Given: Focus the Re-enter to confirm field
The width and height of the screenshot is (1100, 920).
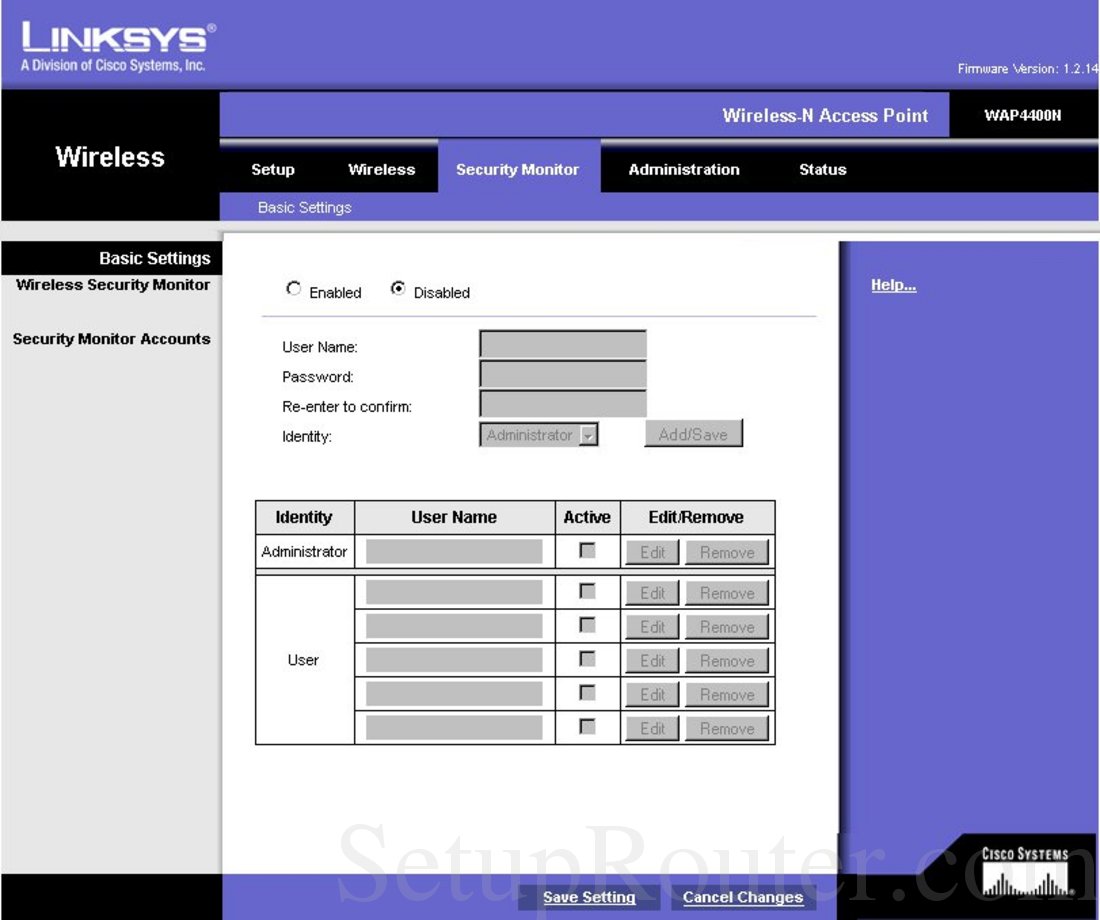Looking at the screenshot, I should tap(563, 404).
